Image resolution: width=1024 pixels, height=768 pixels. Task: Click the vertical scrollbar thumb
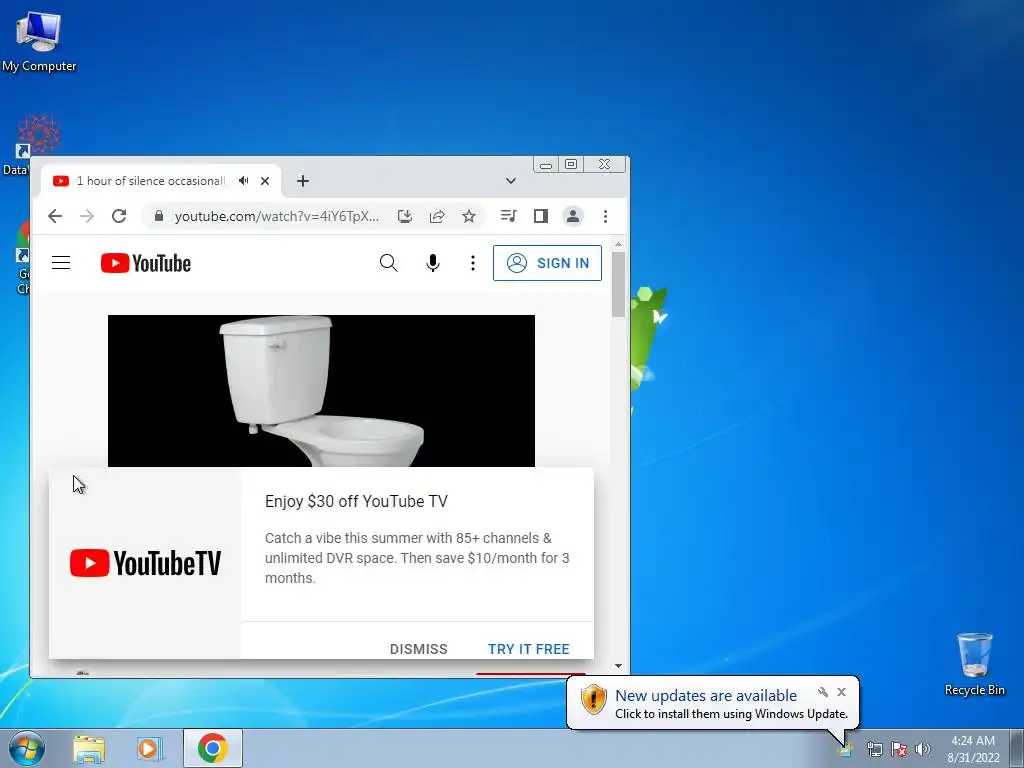pyautogui.click(x=618, y=284)
